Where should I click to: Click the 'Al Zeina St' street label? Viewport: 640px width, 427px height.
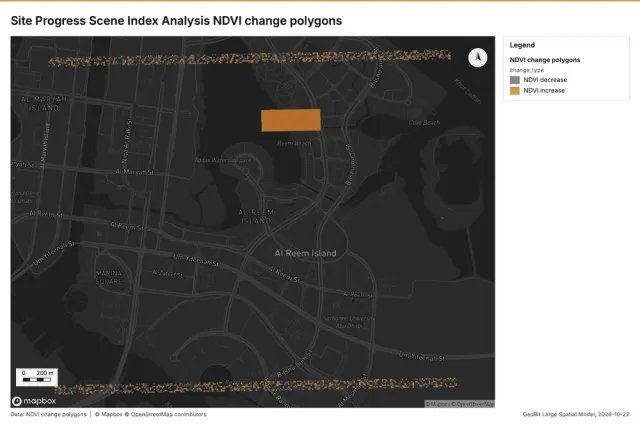click(167, 273)
